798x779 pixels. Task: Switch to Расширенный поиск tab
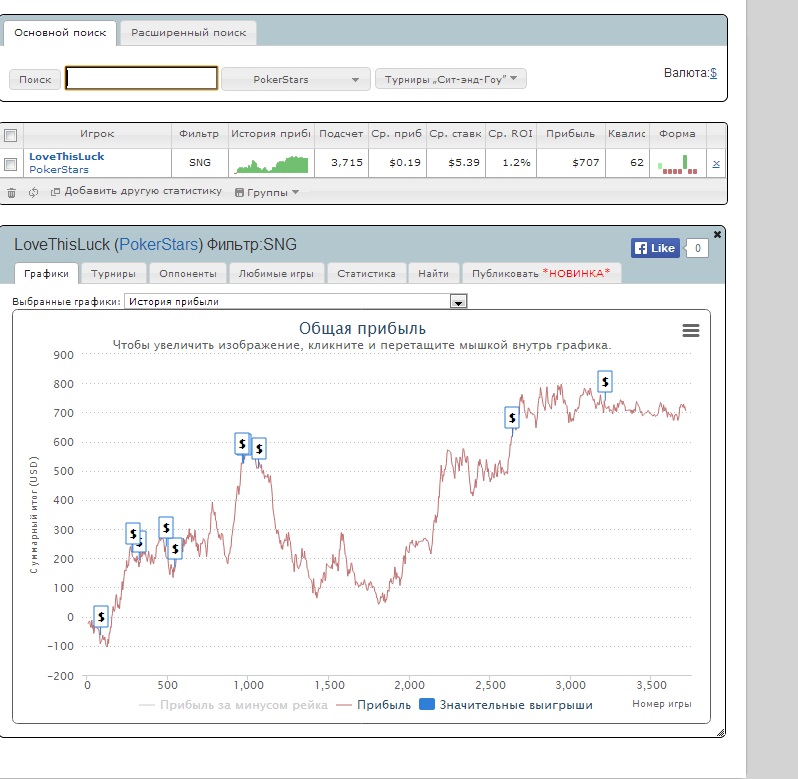(x=188, y=33)
